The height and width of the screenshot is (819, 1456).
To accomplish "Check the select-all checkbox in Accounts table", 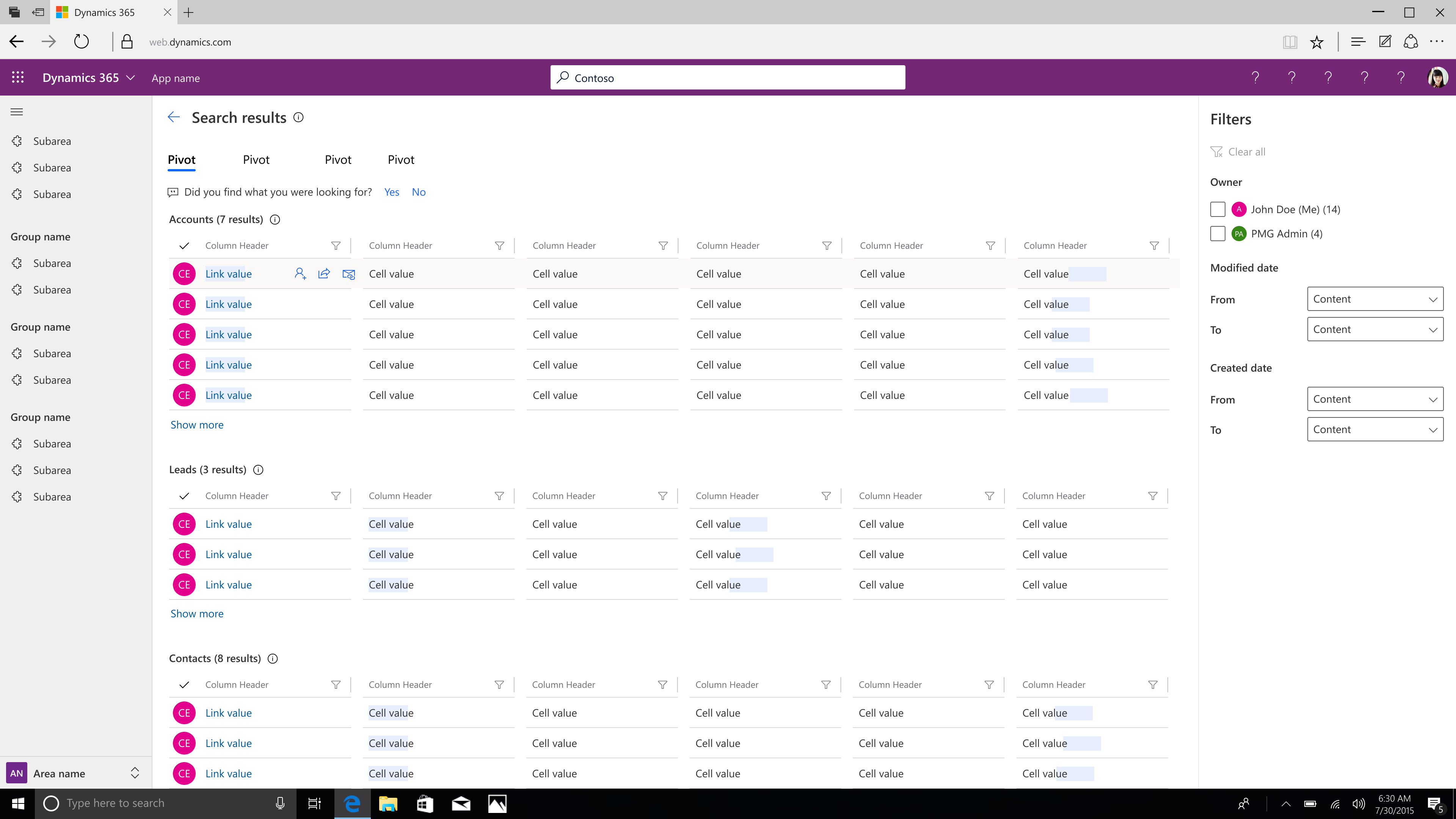I will coord(184,245).
